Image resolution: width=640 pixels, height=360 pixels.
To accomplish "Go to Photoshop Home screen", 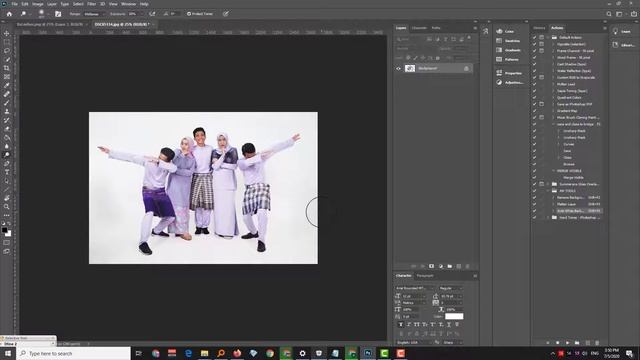I will [x=9, y=14].
